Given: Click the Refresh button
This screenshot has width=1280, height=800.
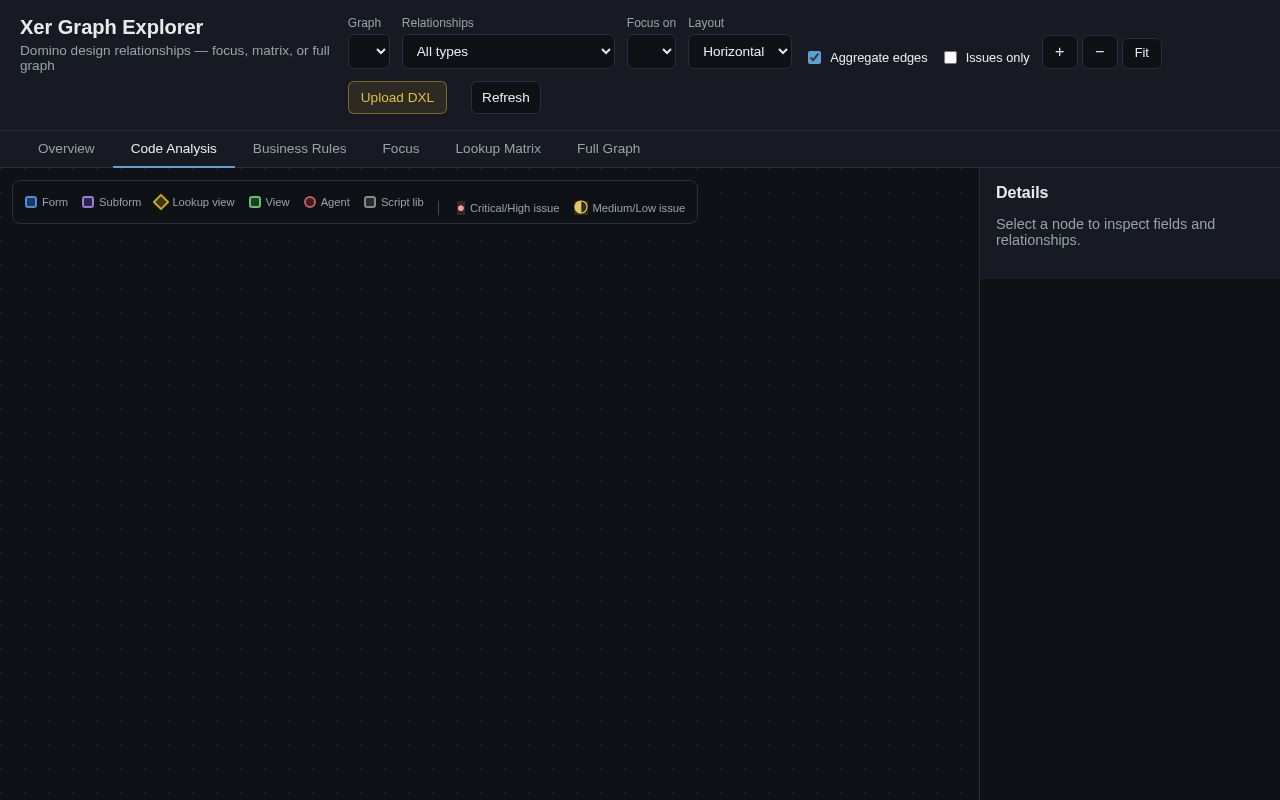Looking at the screenshot, I should click(x=506, y=97).
